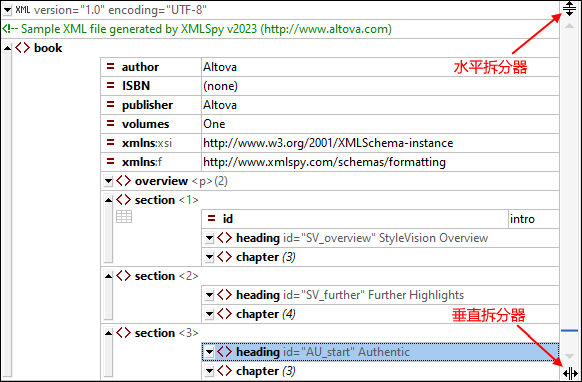Screen dimensions: 582x382
Task: Expand heading SV_overview arrow
Action: pyautogui.click(x=209, y=238)
